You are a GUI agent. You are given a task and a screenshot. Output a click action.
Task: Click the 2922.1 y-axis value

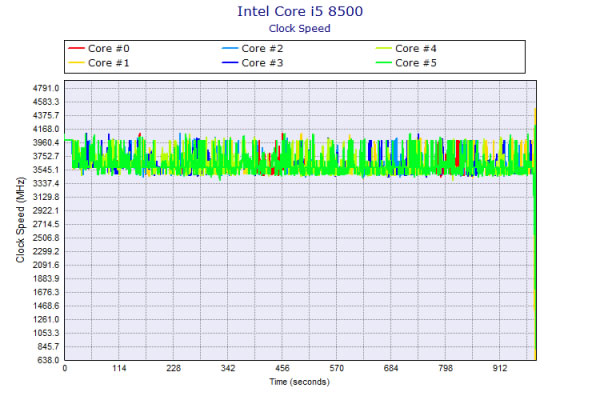pos(46,211)
